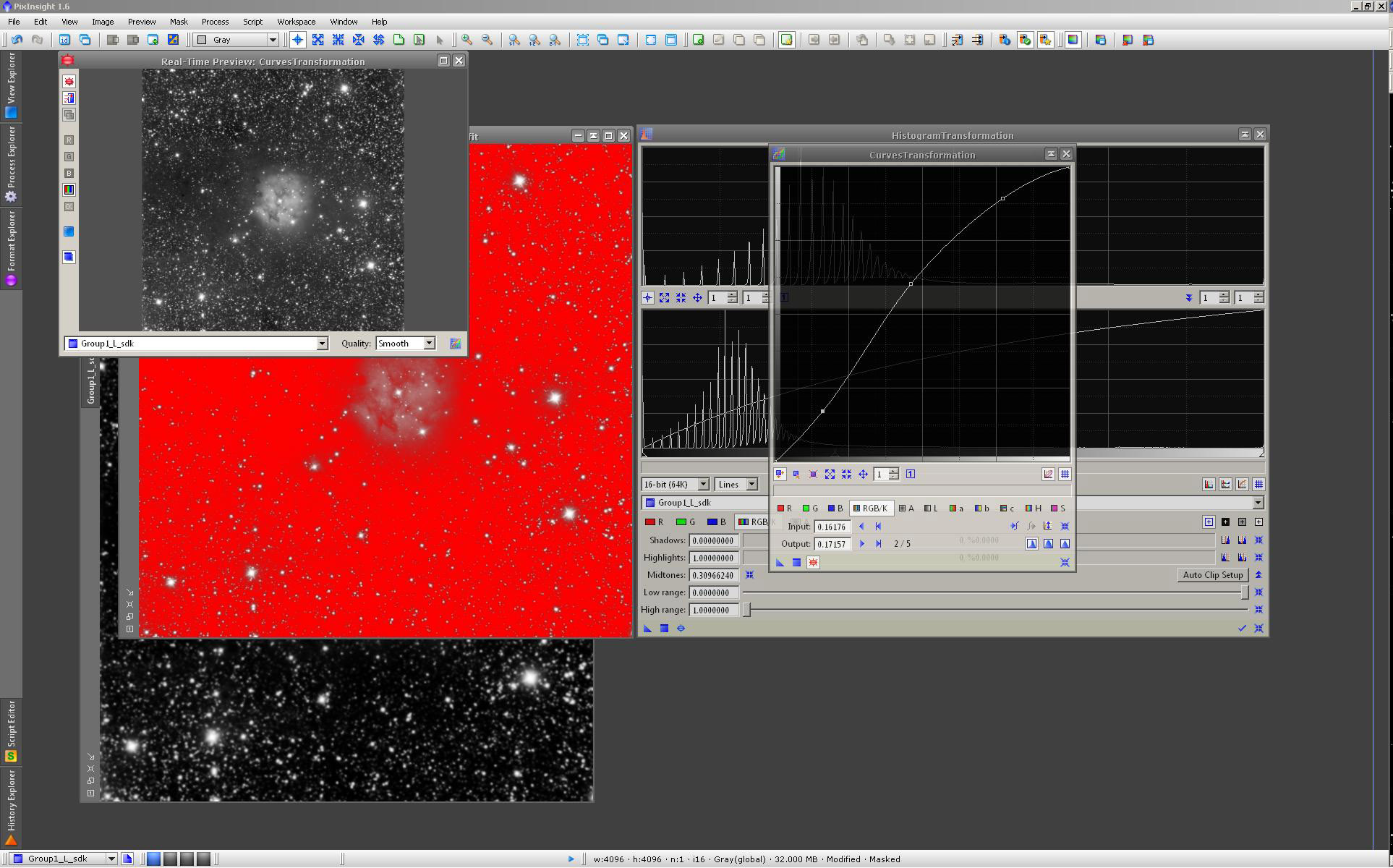Open the Script menu

coord(252,22)
